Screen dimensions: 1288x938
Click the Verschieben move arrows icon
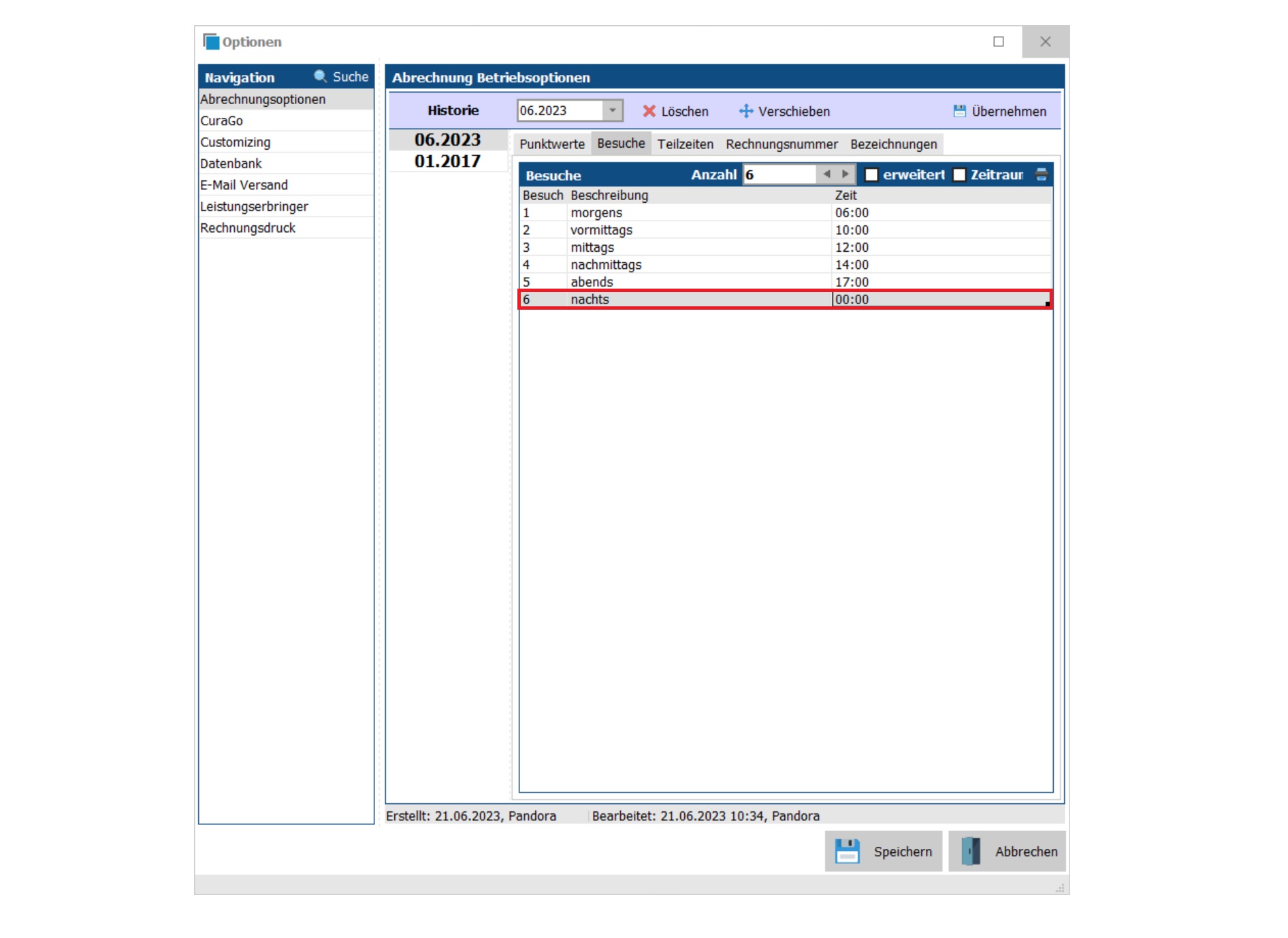746,111
